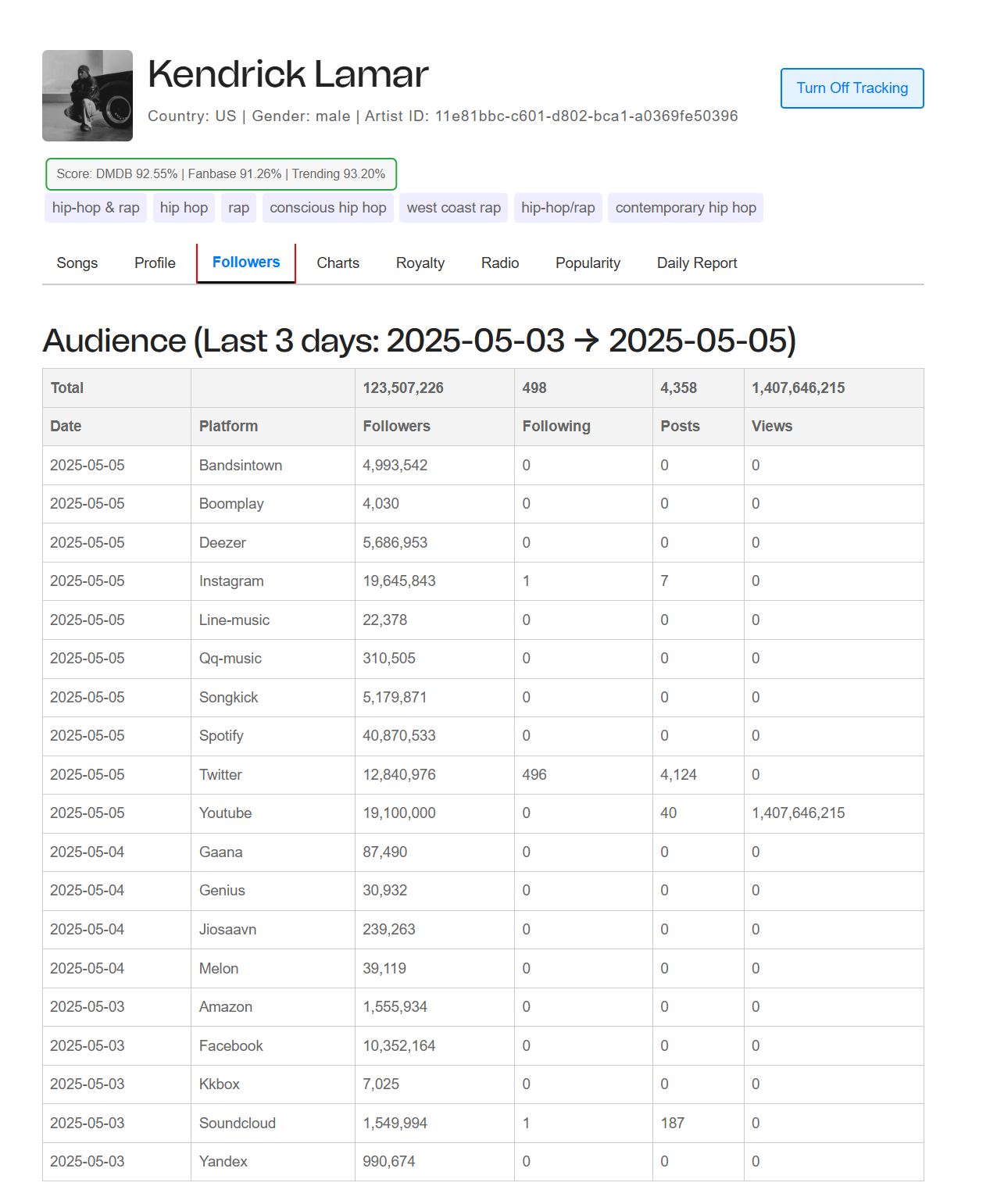Image resolution: width=997 pixels, height=1204 pixels.
Task: Click the Turn Off Tracking button
Action: click(x=852, y=88)
